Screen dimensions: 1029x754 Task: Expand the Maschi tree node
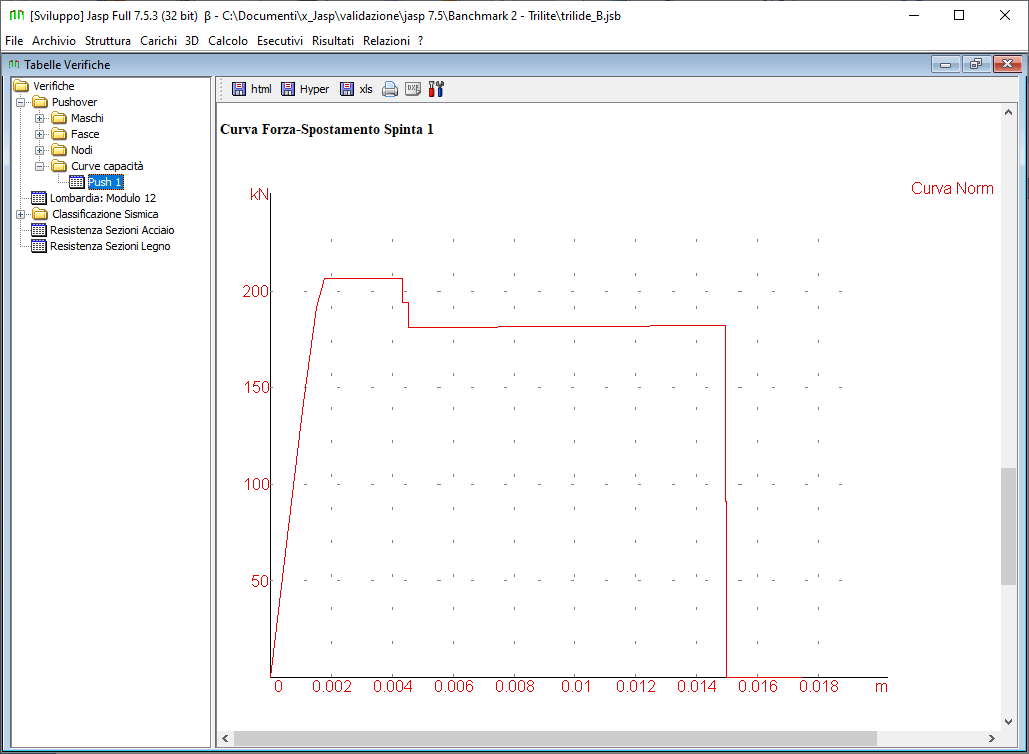click(39, 119)
